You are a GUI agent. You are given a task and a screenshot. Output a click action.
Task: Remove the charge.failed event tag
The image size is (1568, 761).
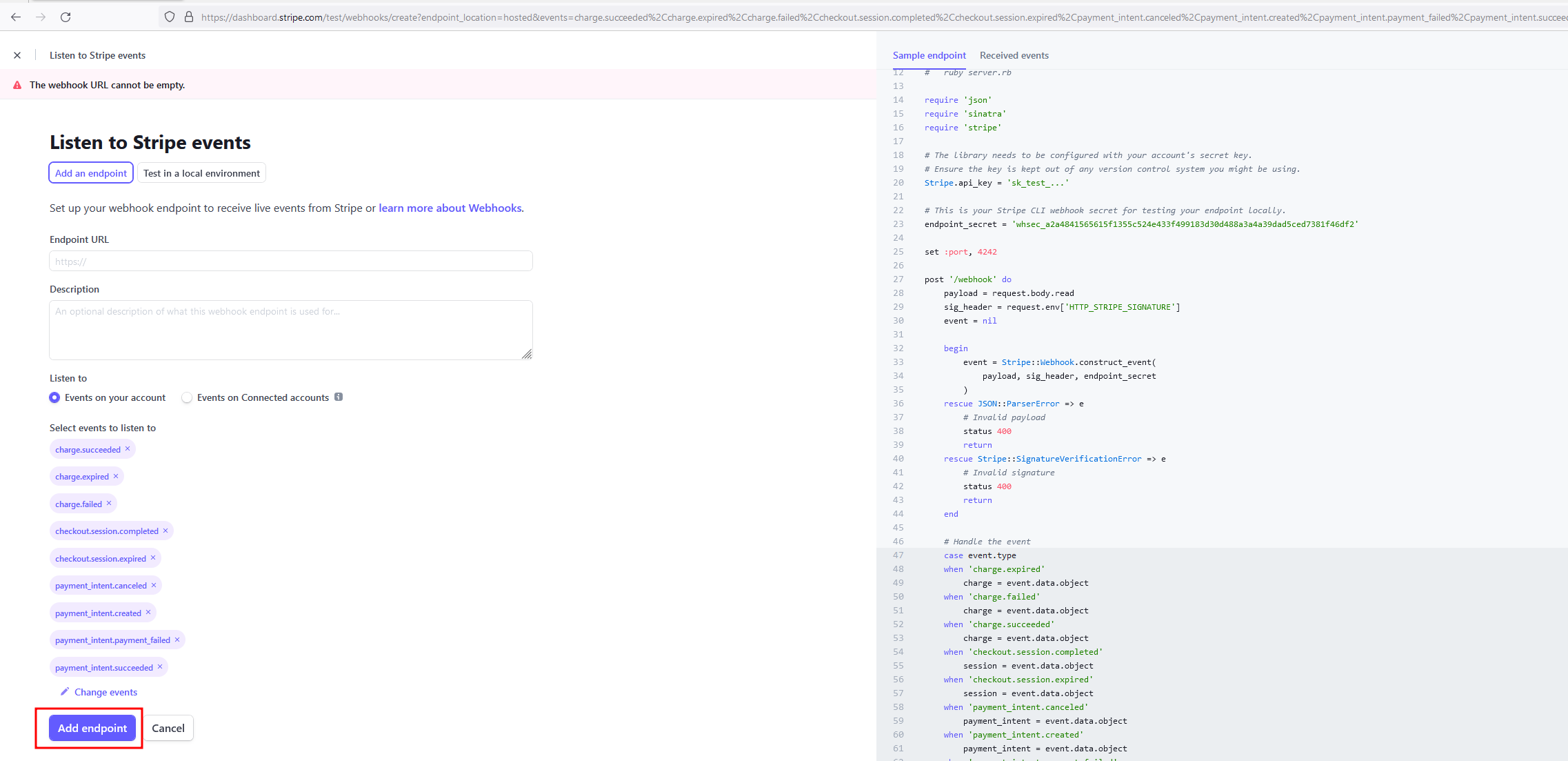109,503
